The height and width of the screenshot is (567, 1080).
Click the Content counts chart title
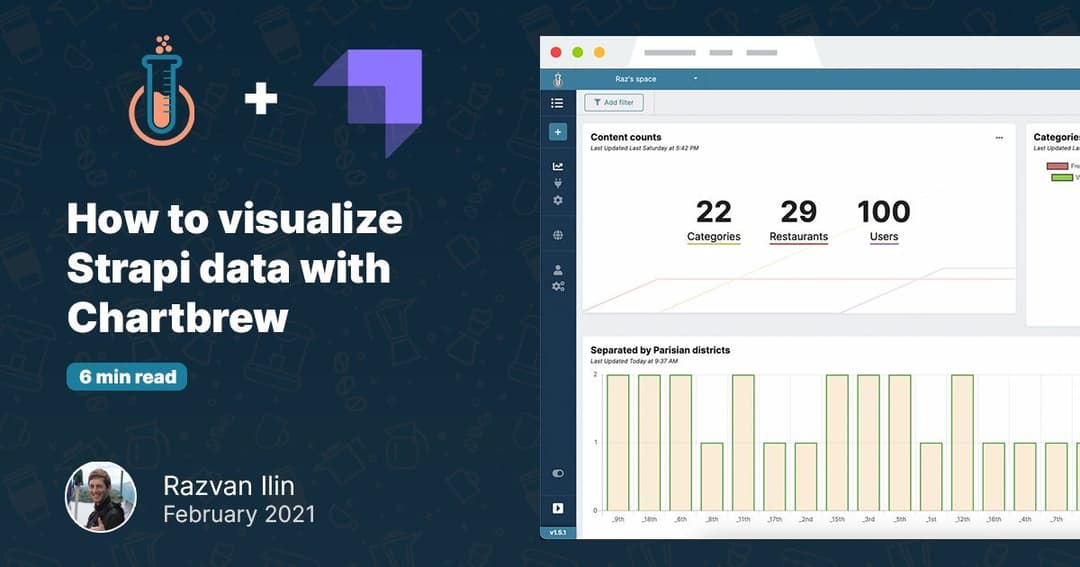625,137
